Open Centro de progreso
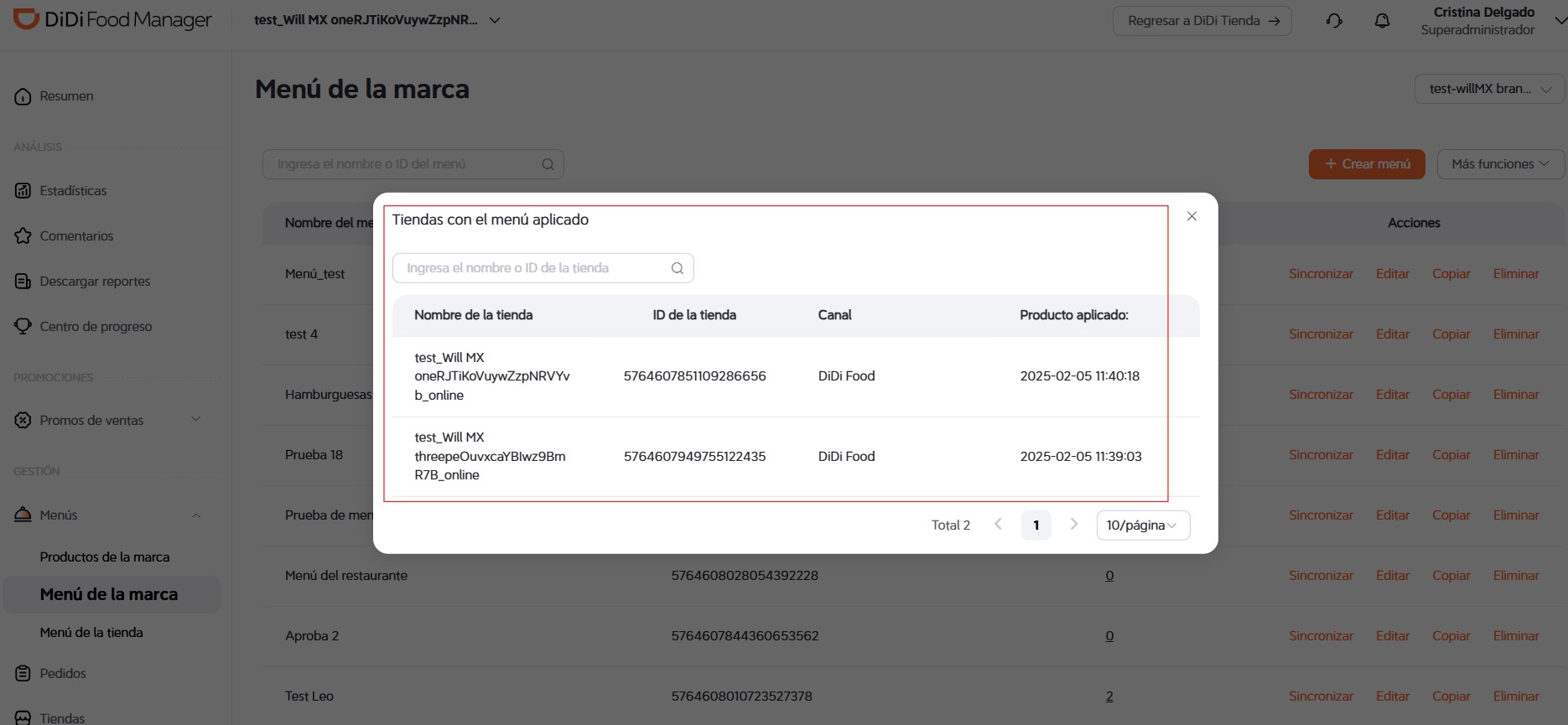This screenshot has width=1568, height=725. 96,327
